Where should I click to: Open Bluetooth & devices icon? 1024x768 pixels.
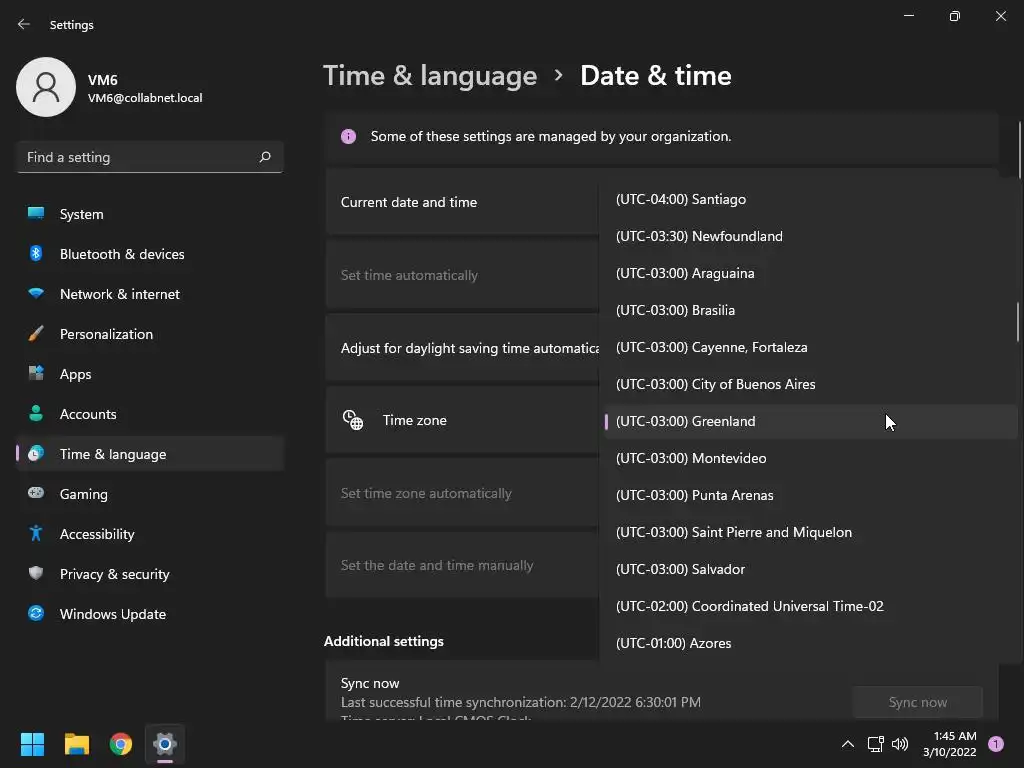click(x=36, y=253)
